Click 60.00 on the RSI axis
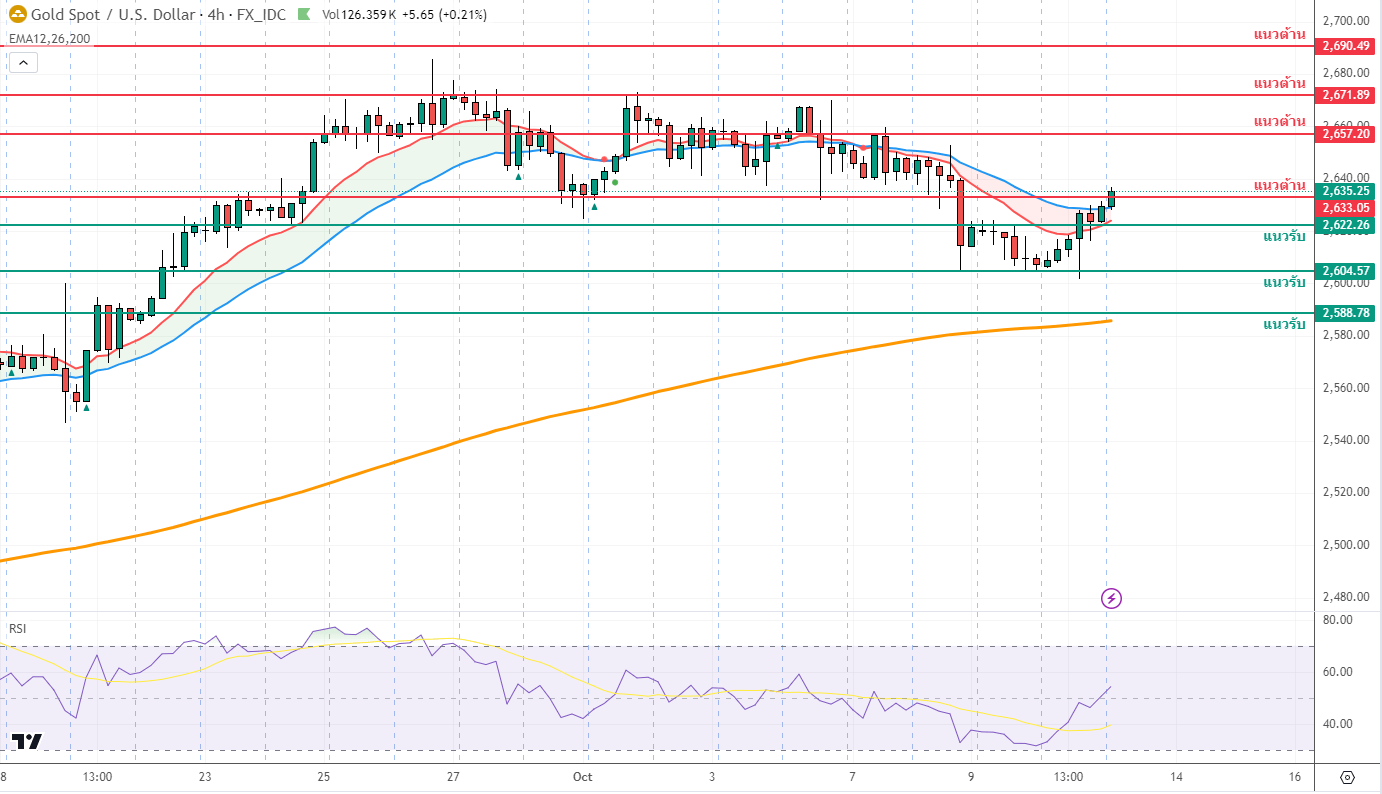 point(1337,672)
